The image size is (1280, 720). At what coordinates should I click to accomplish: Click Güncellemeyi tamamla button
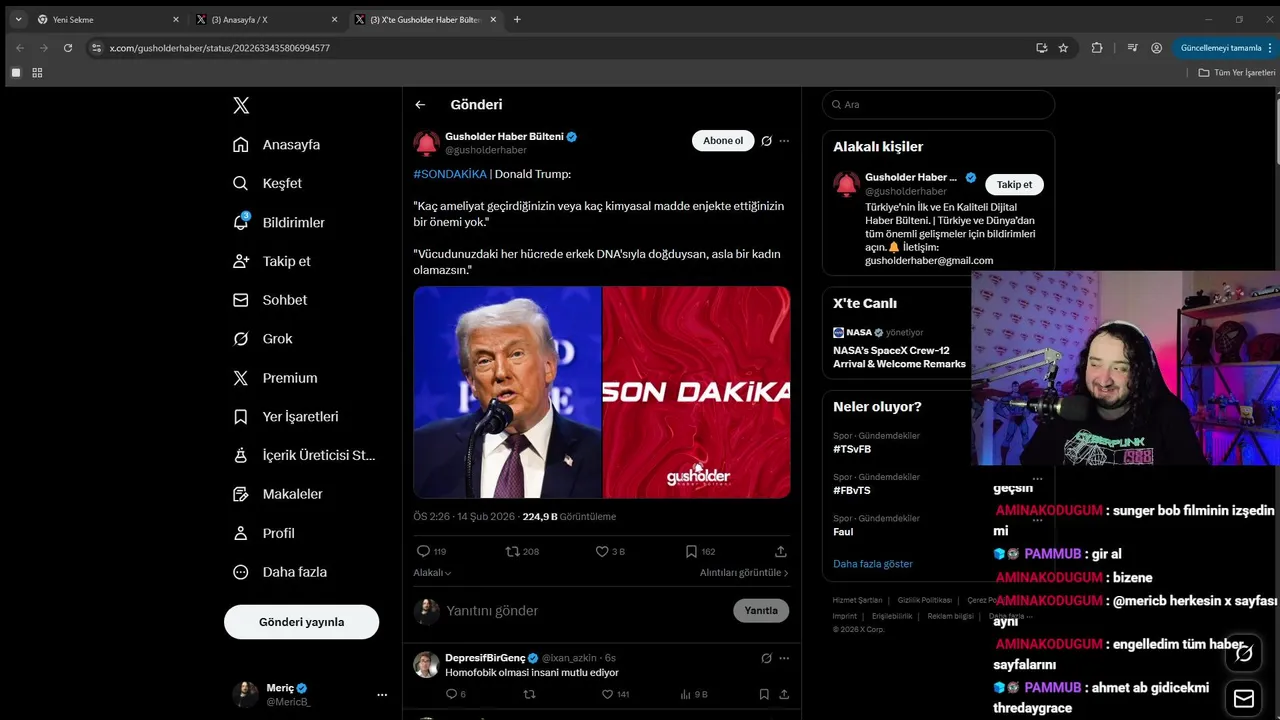point(1221,48)
